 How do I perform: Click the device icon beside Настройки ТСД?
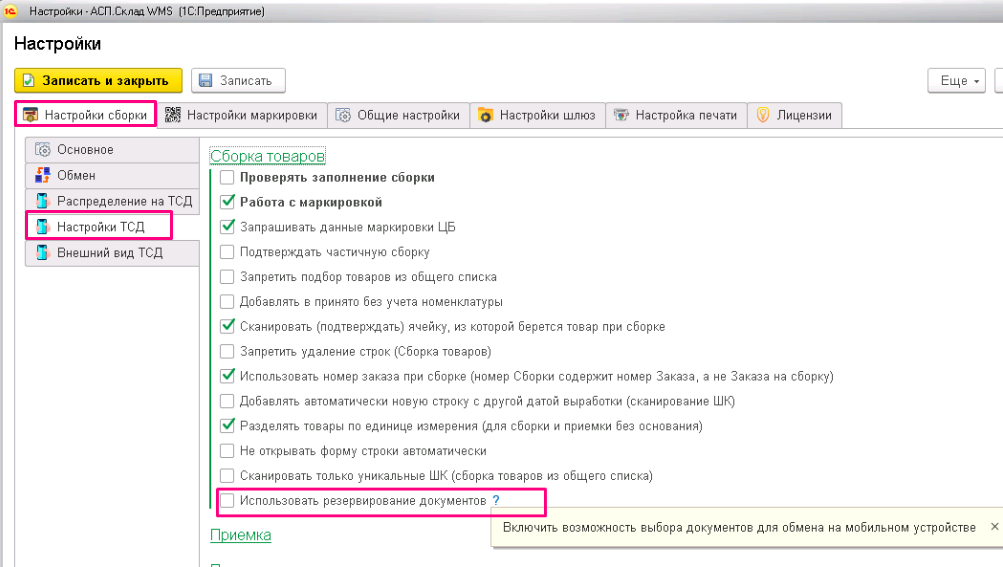[x=43, y=227]
